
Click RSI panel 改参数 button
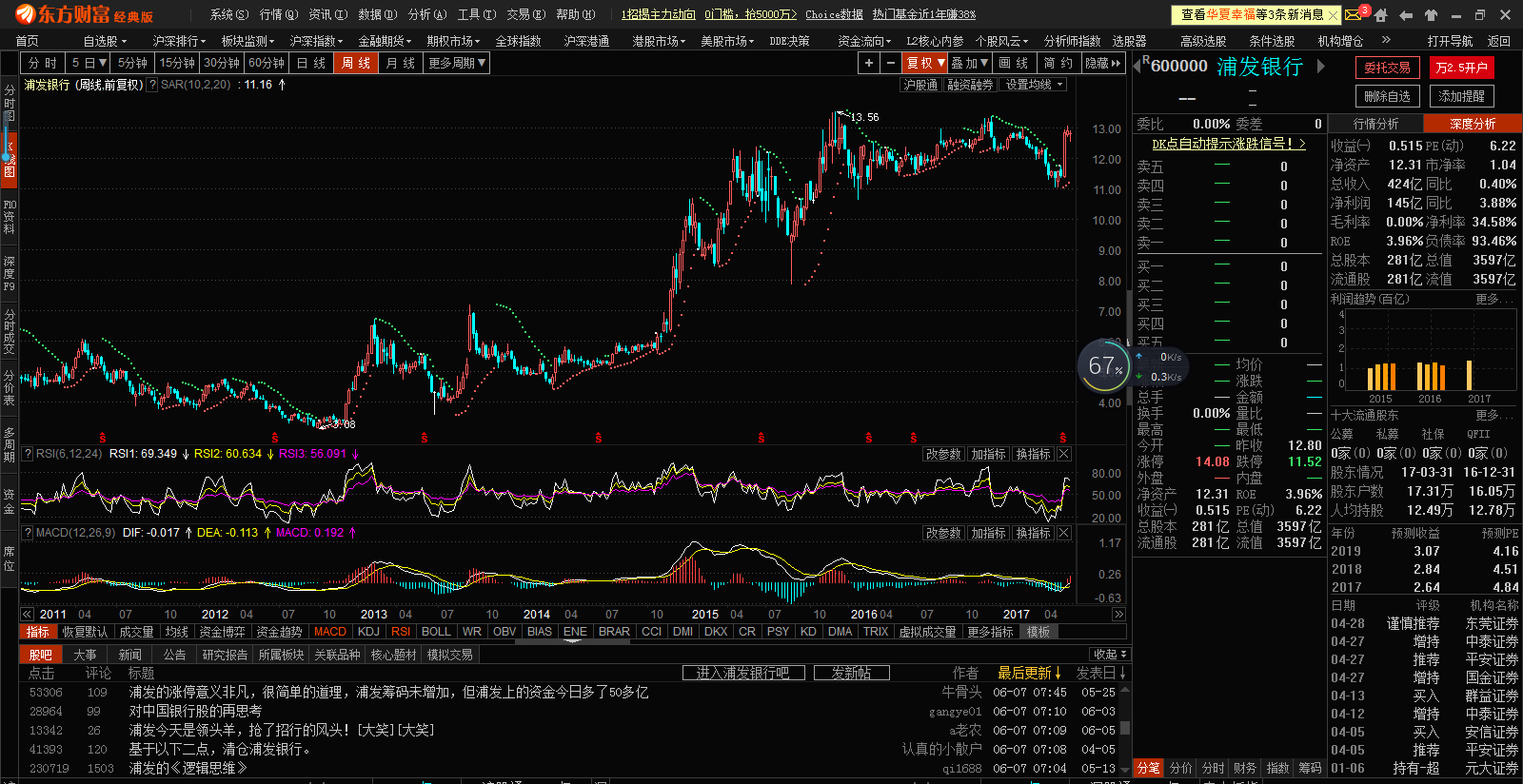click(x=943, y=454)
